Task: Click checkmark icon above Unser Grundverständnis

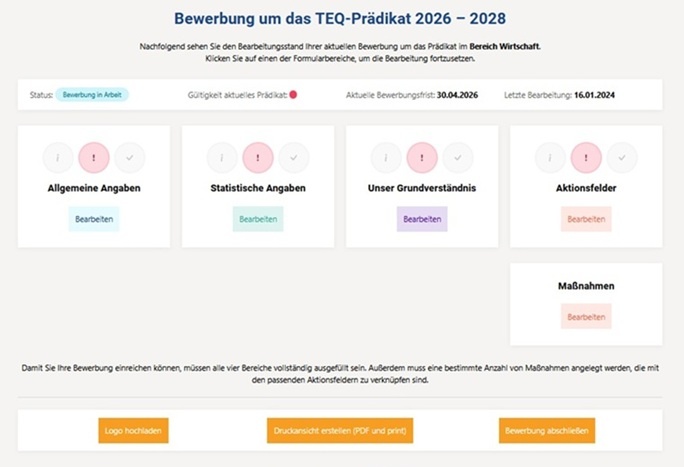Action: 458,157
